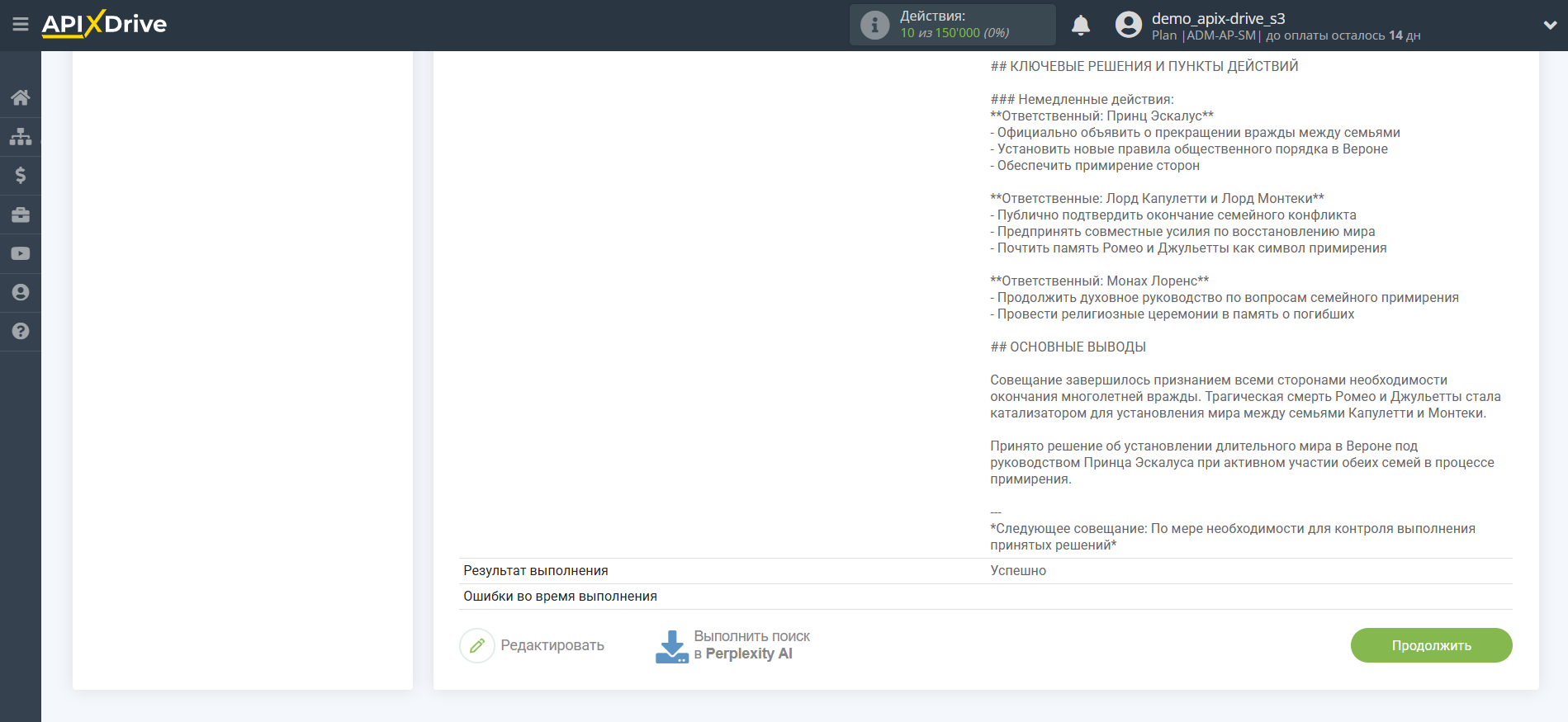Open the help question mark icon
This screenshot has width=1568, height=722.
[x=21, y=331]
